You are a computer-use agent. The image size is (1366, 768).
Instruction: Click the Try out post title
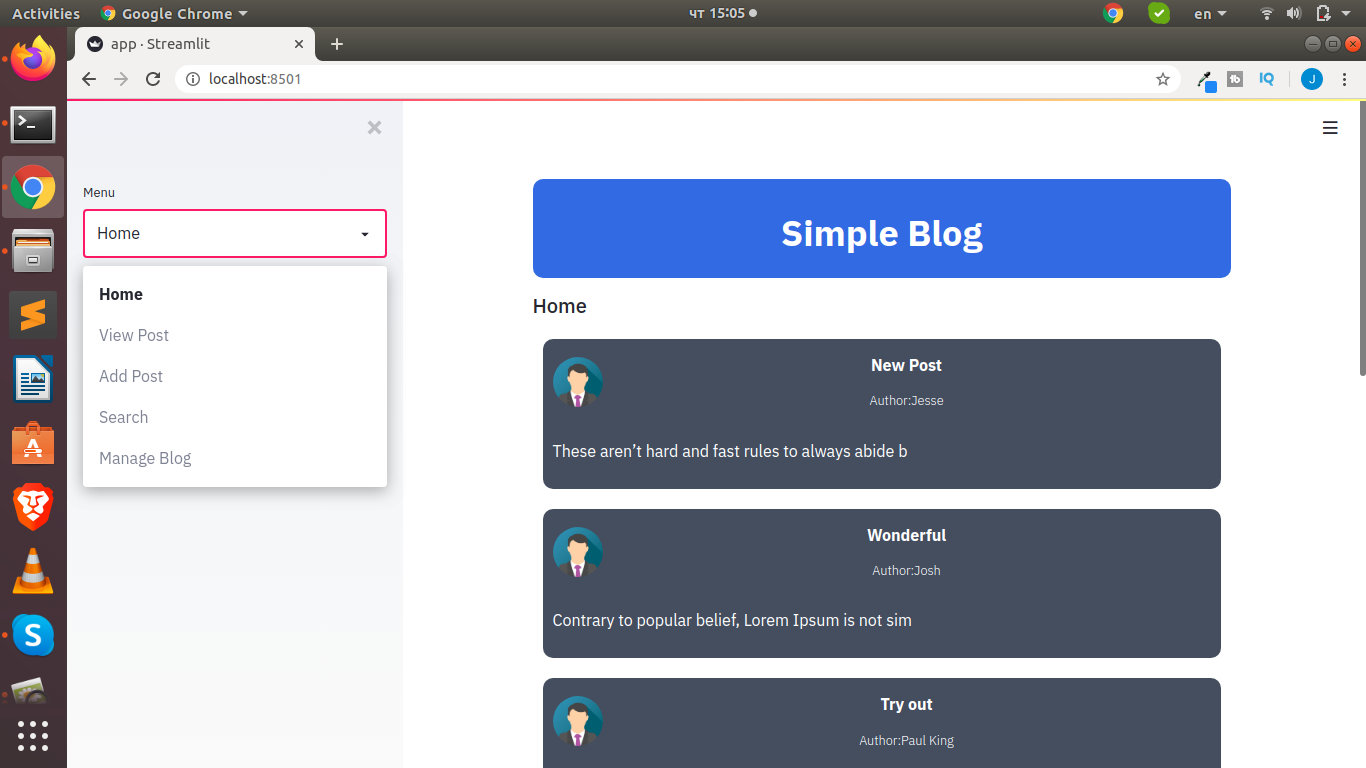(x=906, y=704)
